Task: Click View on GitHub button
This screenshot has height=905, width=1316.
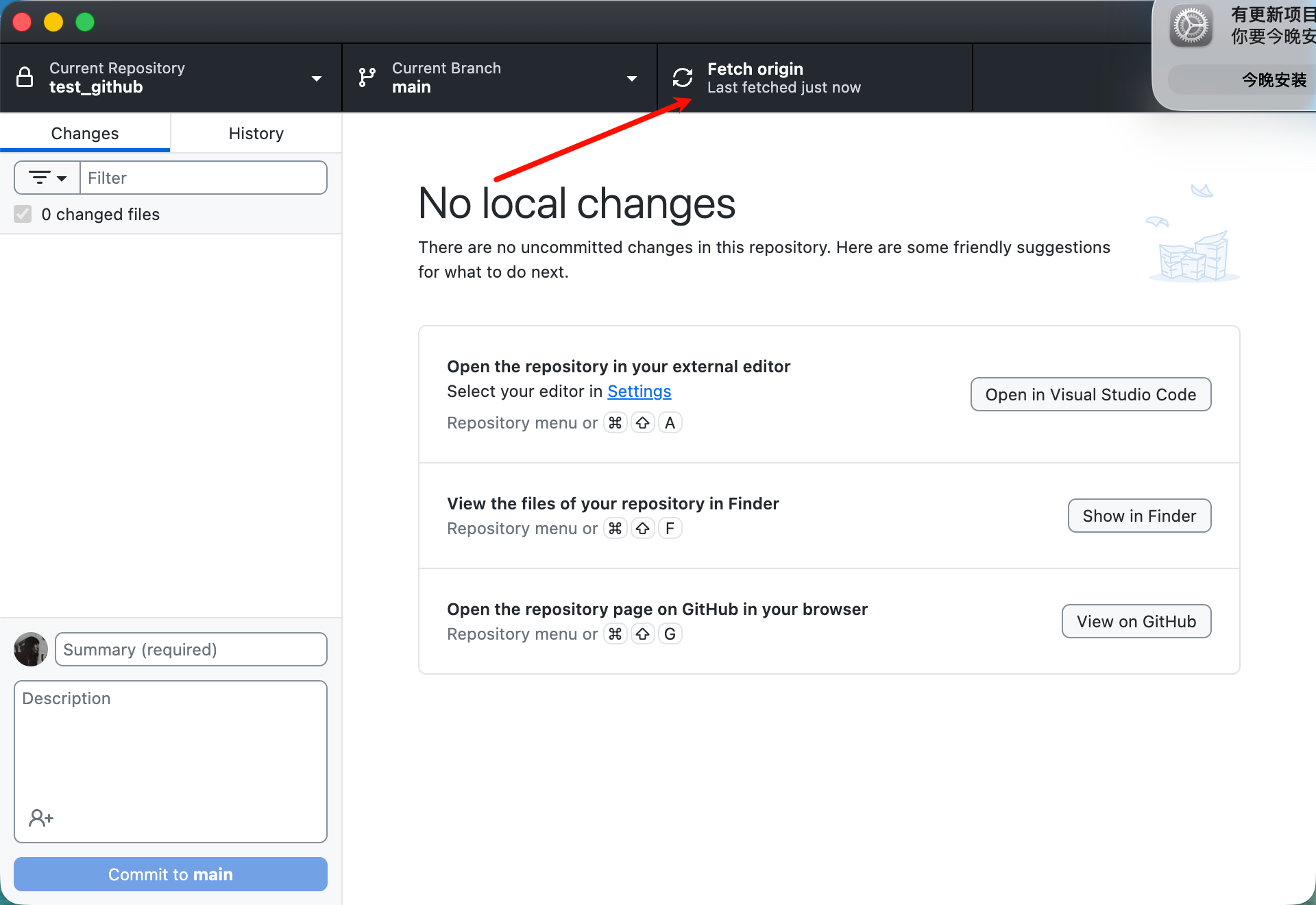Action: [1136, 622]
